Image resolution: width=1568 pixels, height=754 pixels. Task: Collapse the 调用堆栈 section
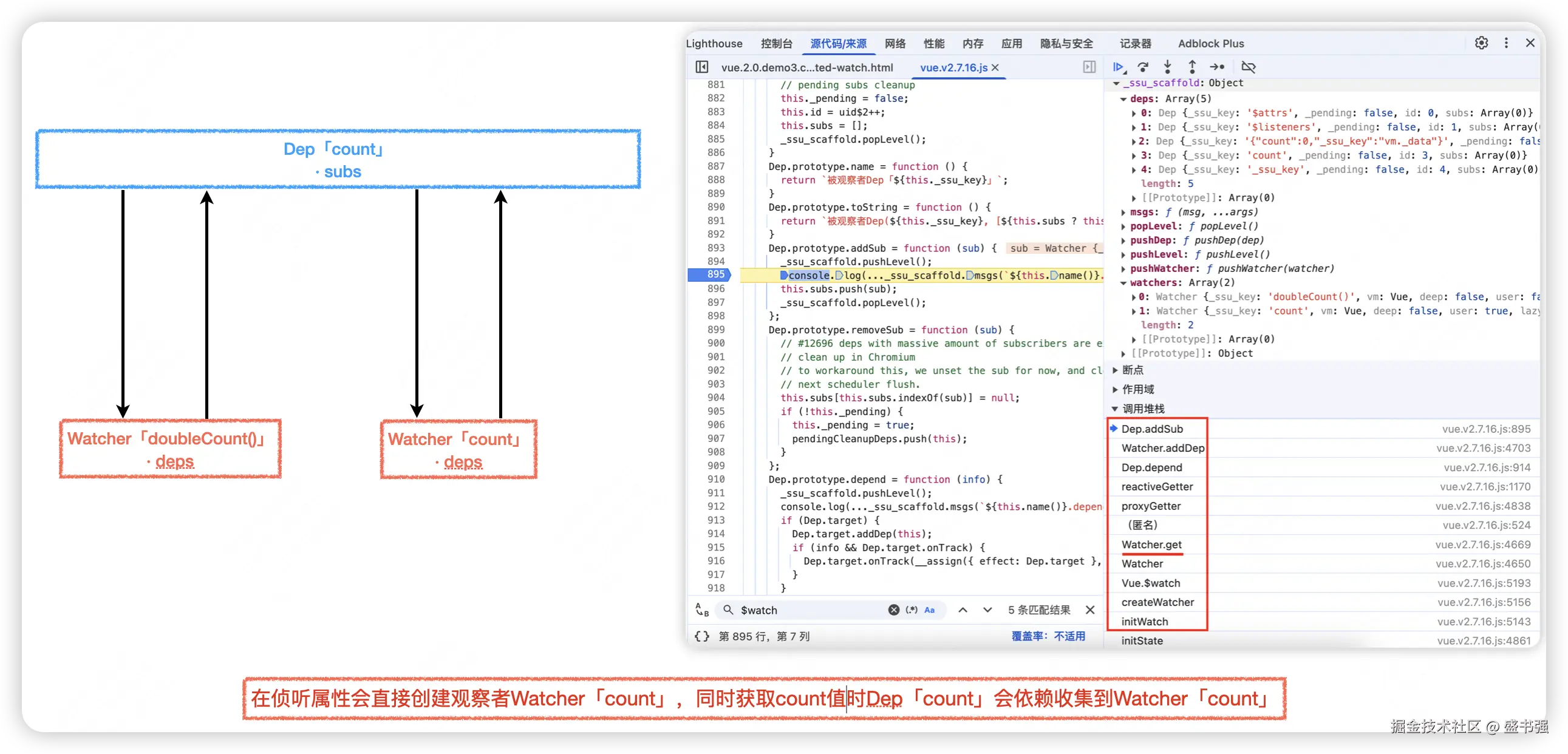click(1142, 409)
